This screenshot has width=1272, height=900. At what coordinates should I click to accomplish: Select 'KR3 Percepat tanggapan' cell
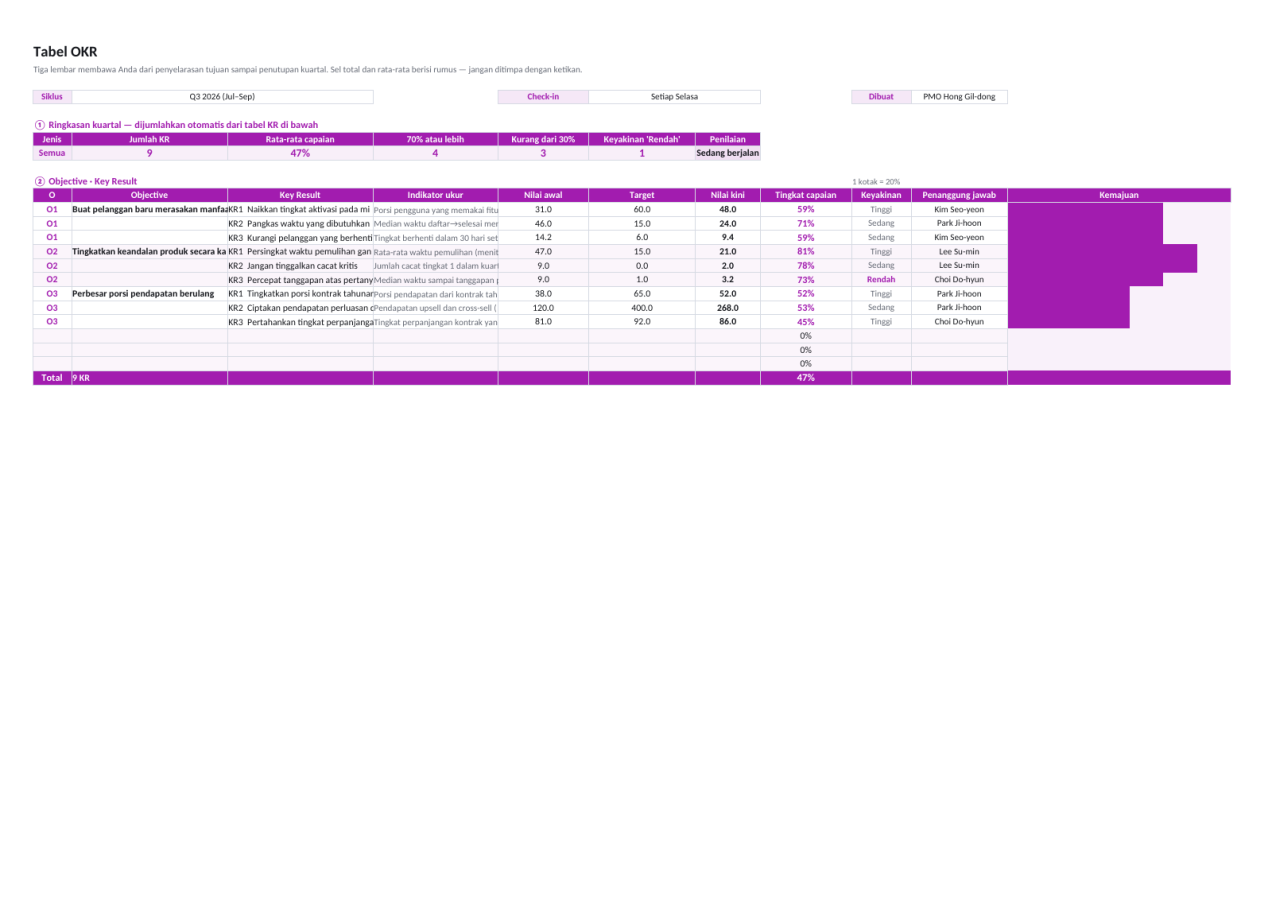coord(300,279)
